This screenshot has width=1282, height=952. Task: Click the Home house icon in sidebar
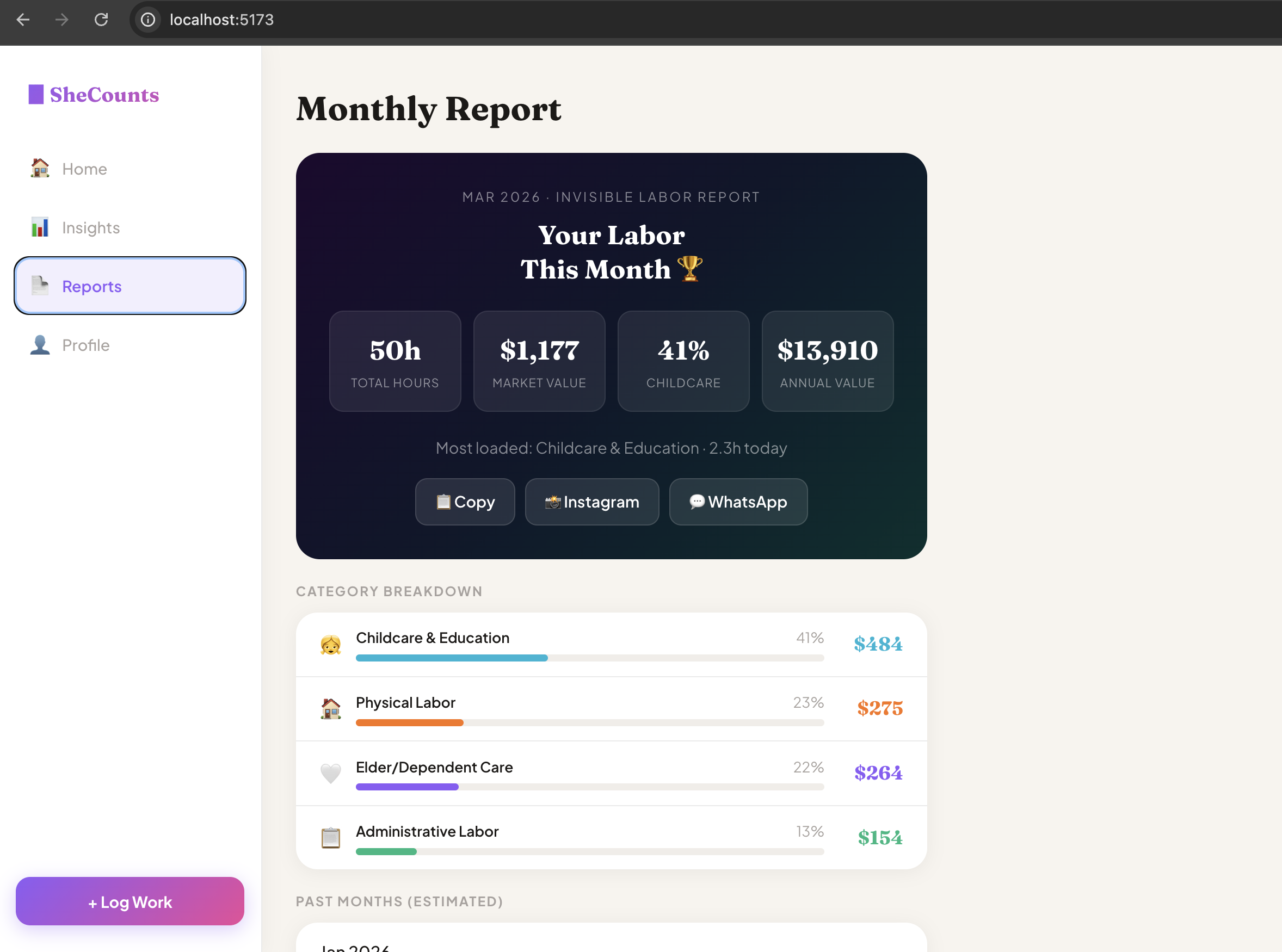tap(40, 168)
